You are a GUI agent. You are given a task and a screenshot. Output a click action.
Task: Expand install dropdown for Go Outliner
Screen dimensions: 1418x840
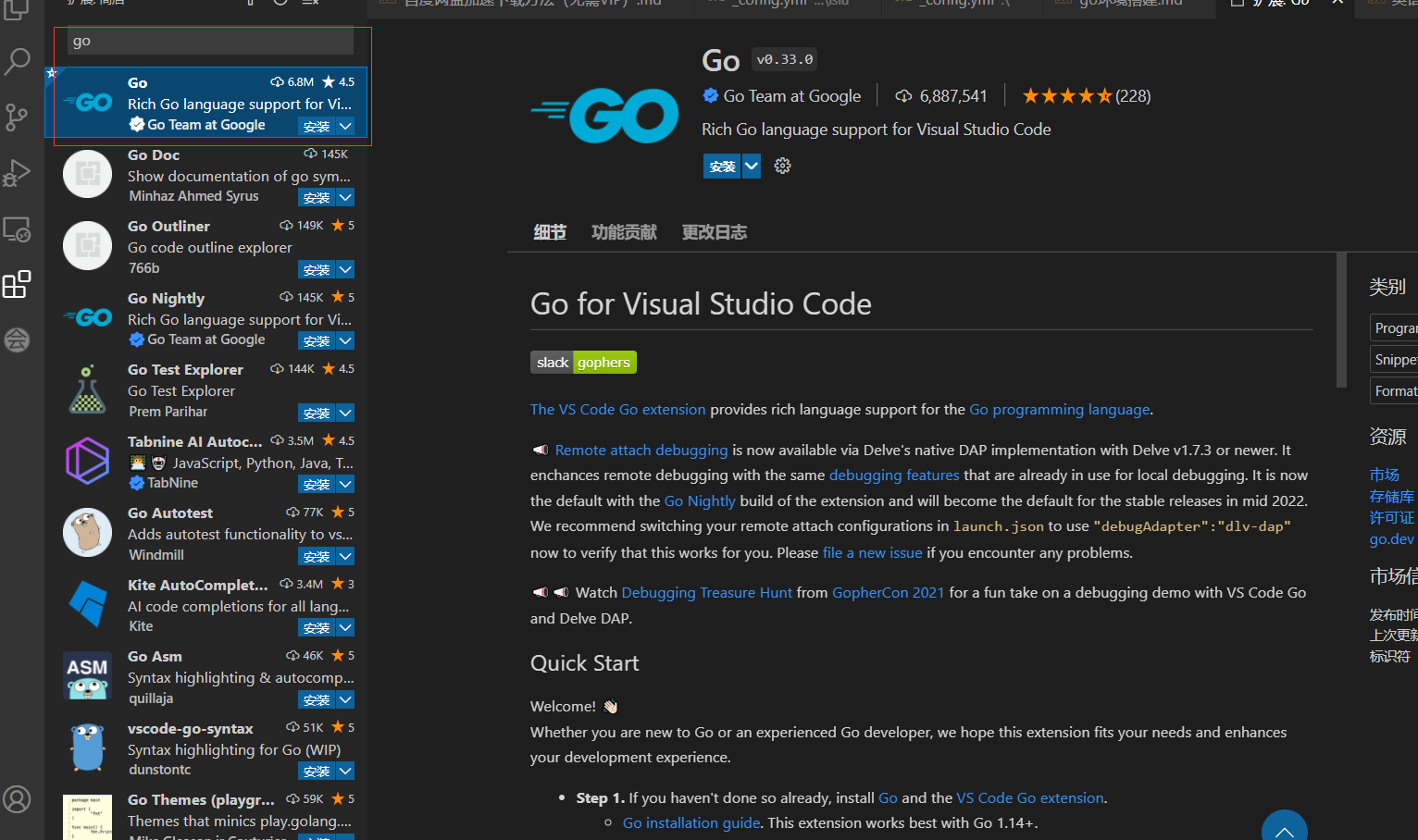click(x=345, y=269)
